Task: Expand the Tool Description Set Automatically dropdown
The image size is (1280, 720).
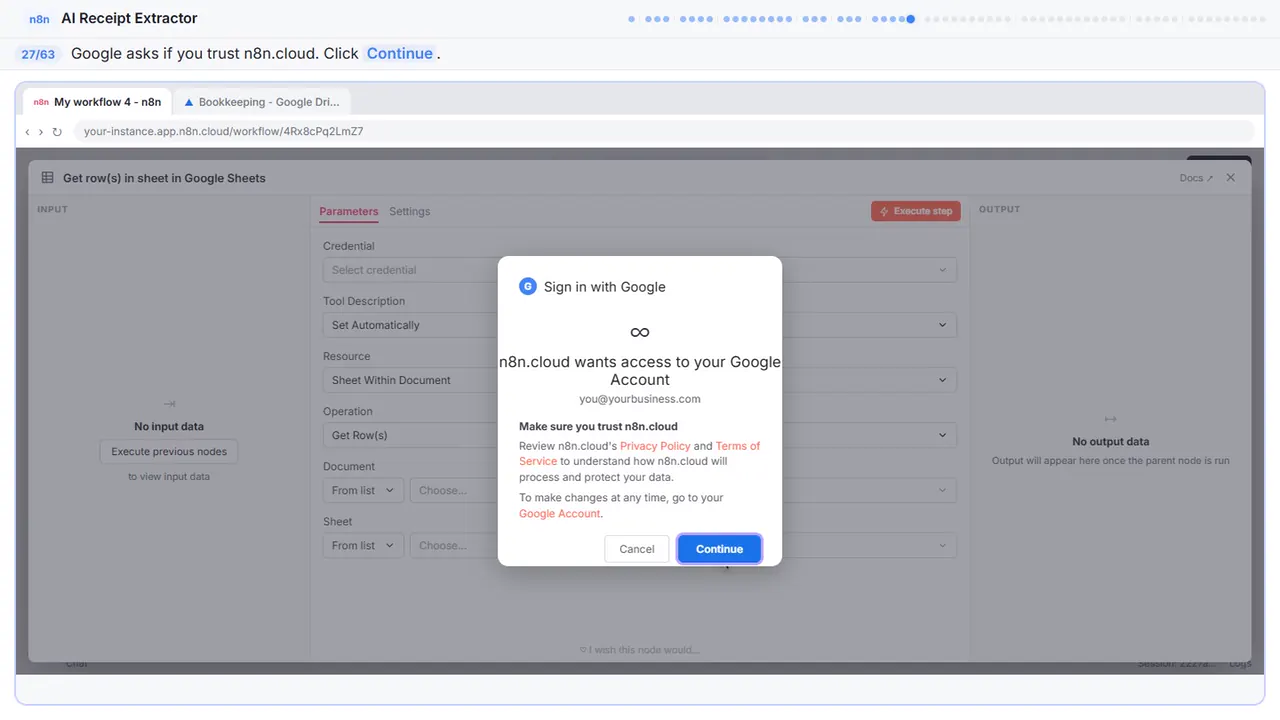Action: (x=640, y=325)
